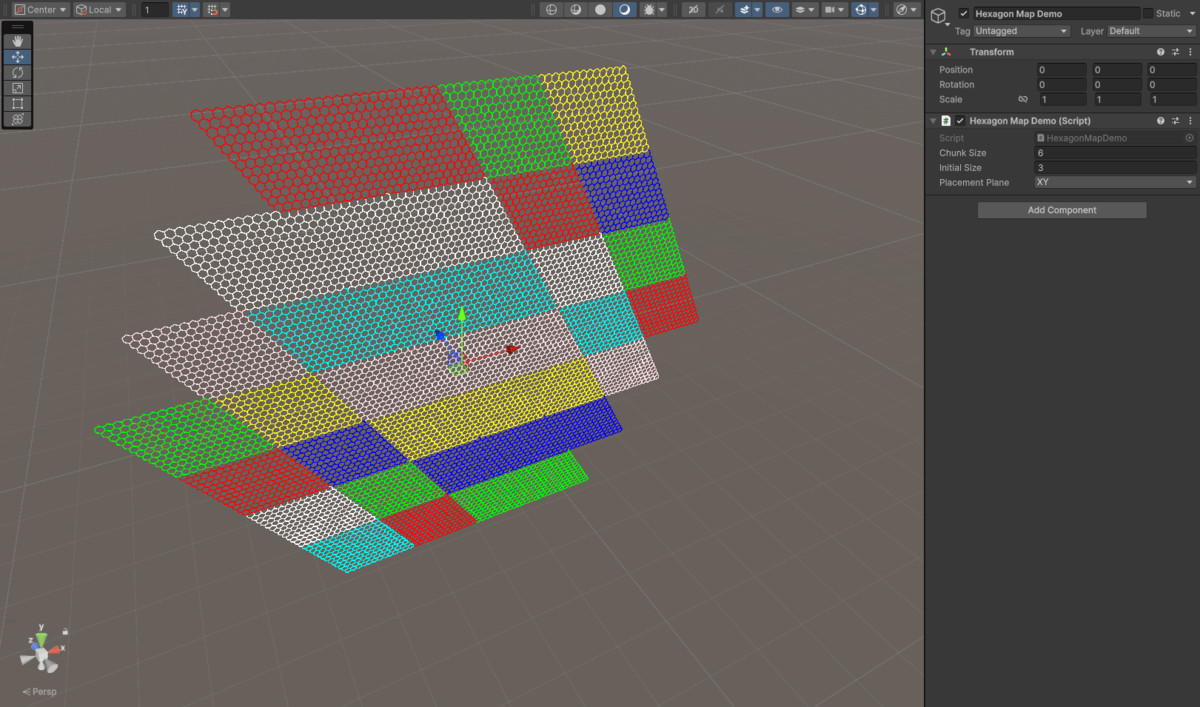
Task: Select the Rotate tool
Action: (x=17, y=72)
